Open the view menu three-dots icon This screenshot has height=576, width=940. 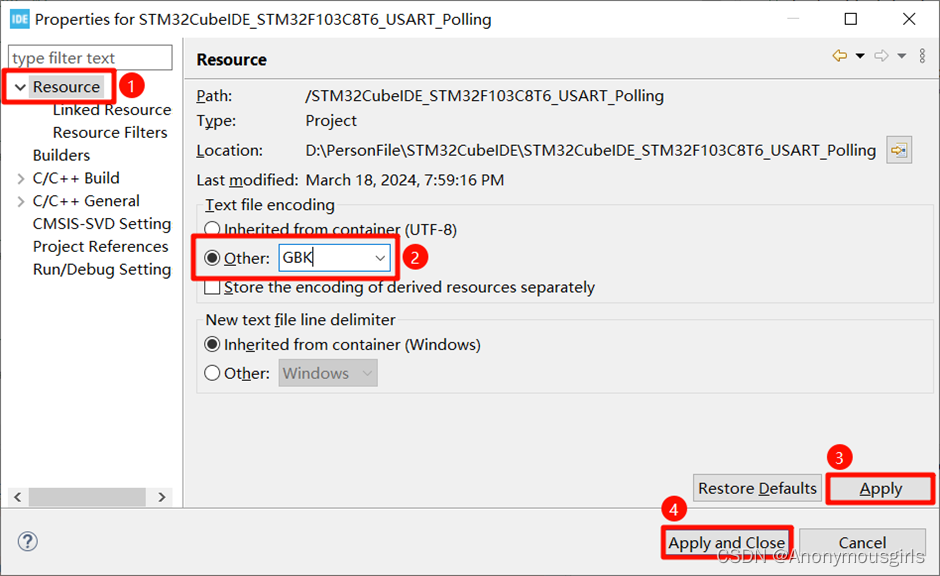pyautogui.click(x=922, y=56)
